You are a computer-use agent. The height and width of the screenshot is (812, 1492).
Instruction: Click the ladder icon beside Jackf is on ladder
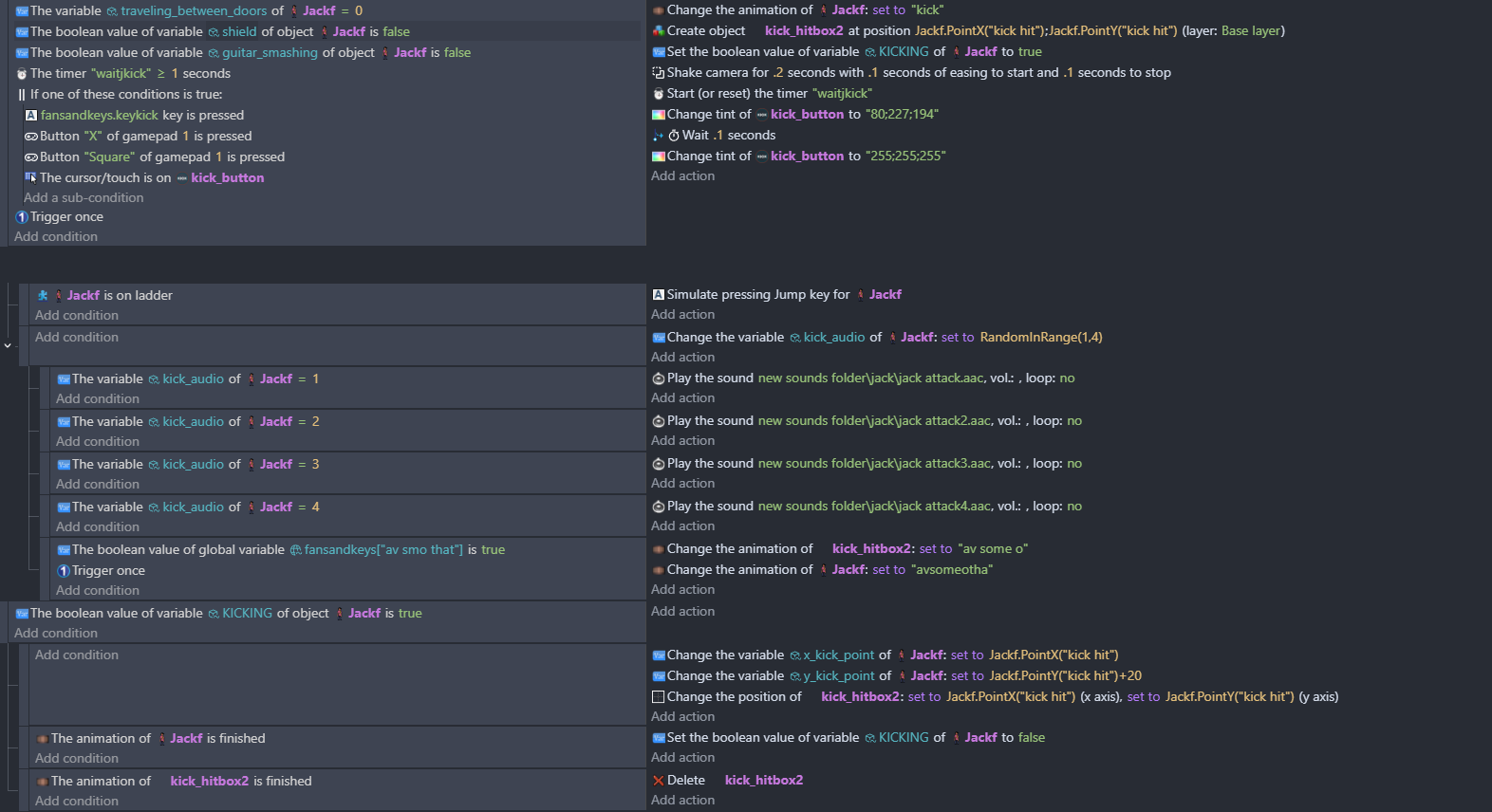[43, 296]
